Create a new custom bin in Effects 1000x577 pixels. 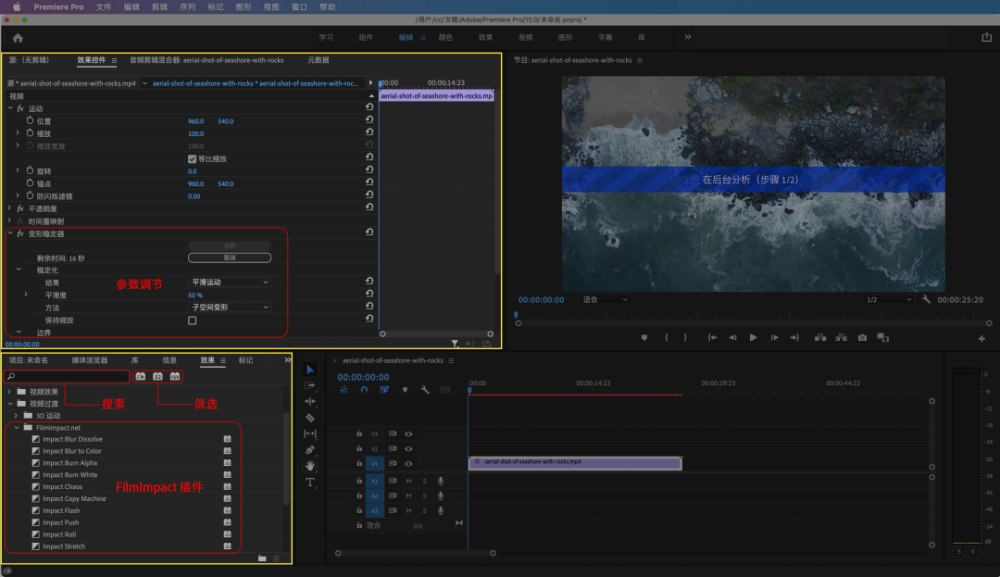pyautogui.click(x=262, y=559)
